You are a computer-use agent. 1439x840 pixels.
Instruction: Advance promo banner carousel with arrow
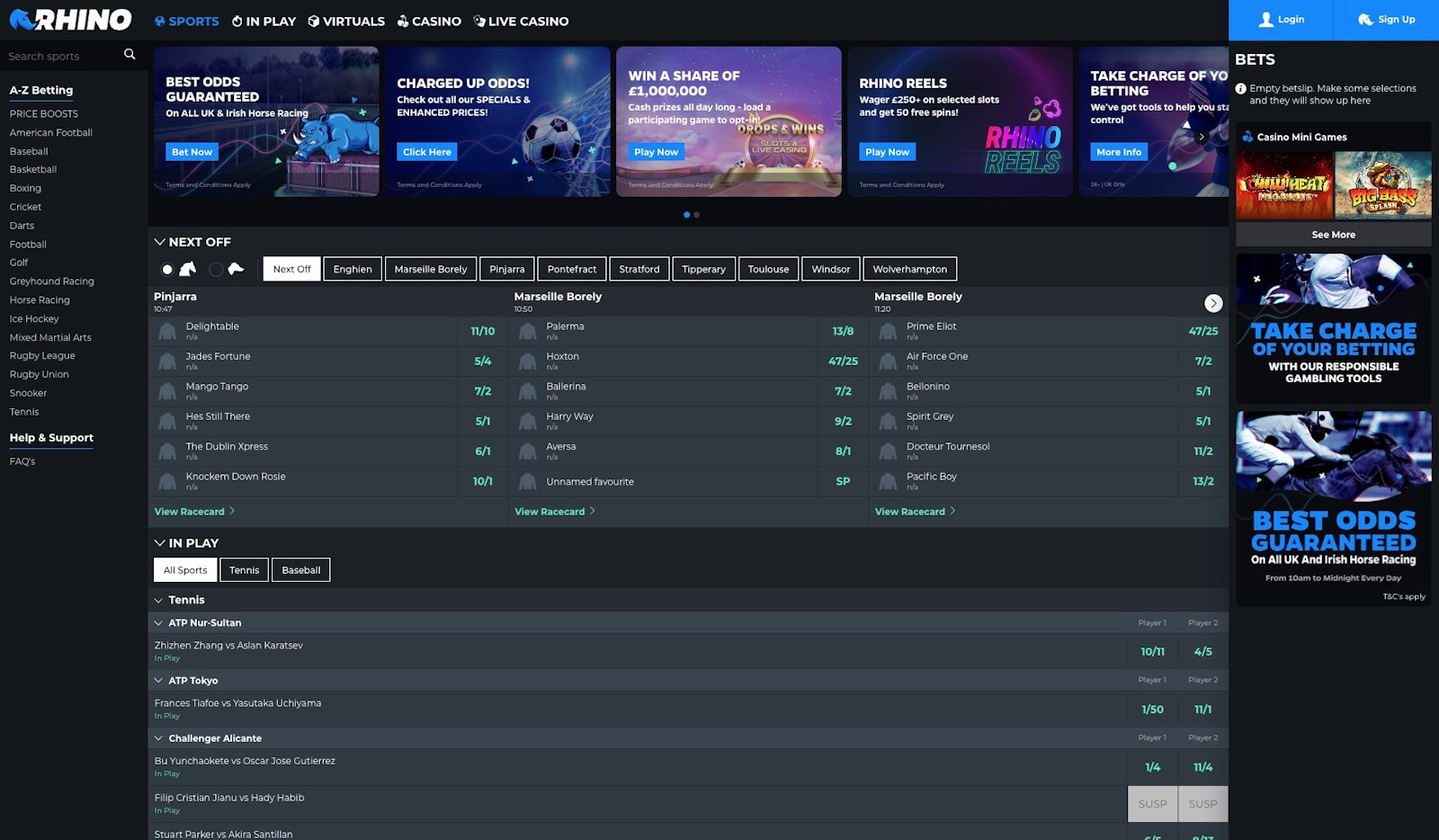(x=1202, y=137)
